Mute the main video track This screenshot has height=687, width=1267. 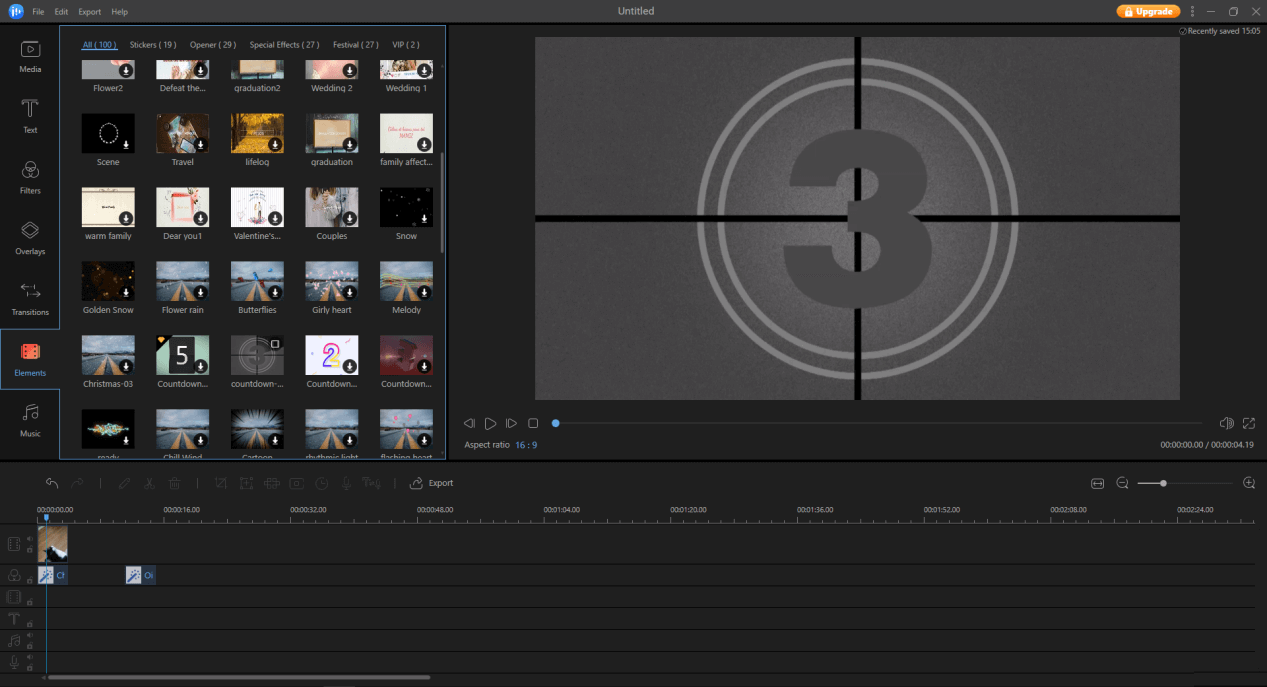pyautogui.click(x=29, y=539)
